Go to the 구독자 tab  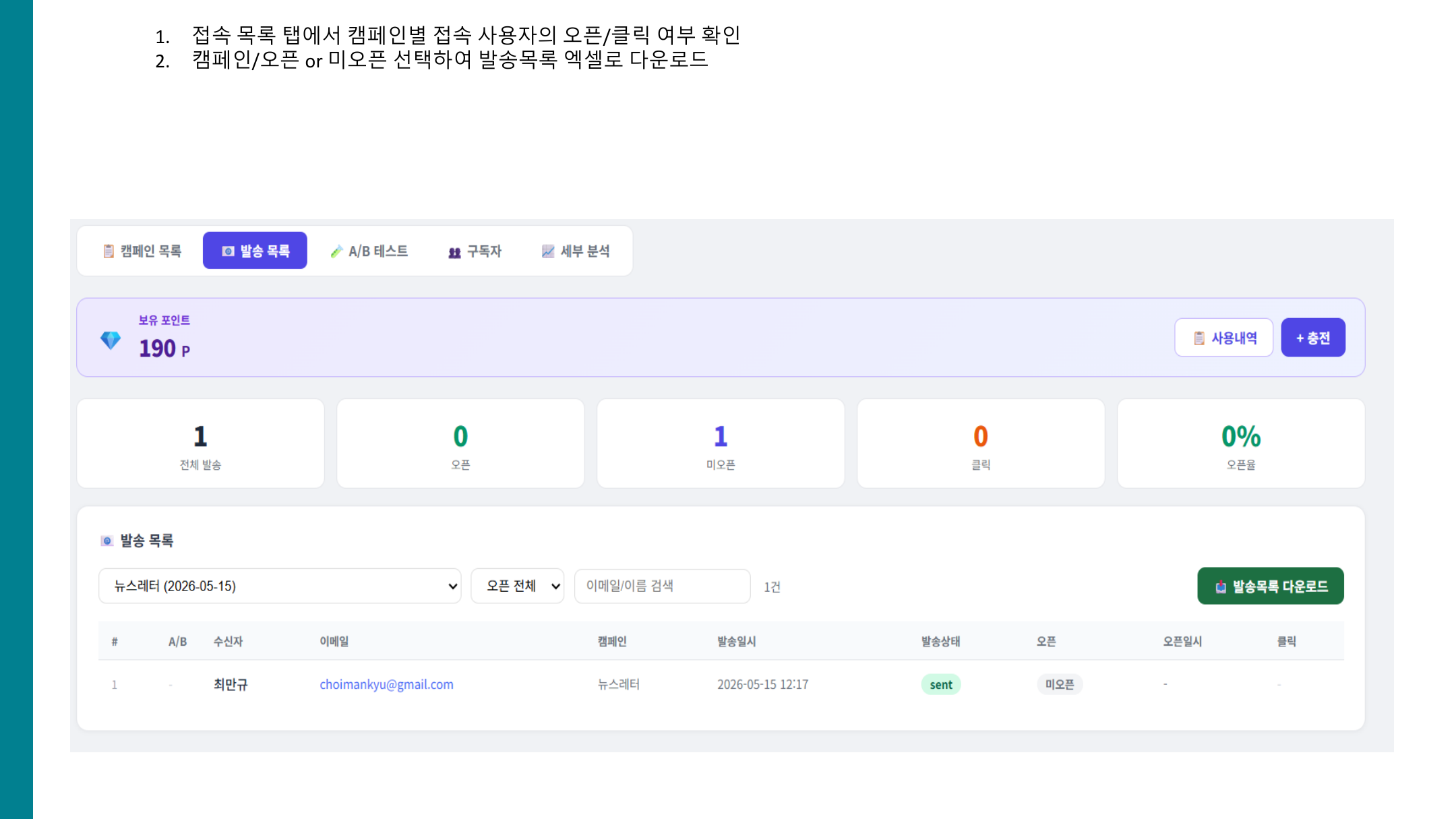point(475,251)
